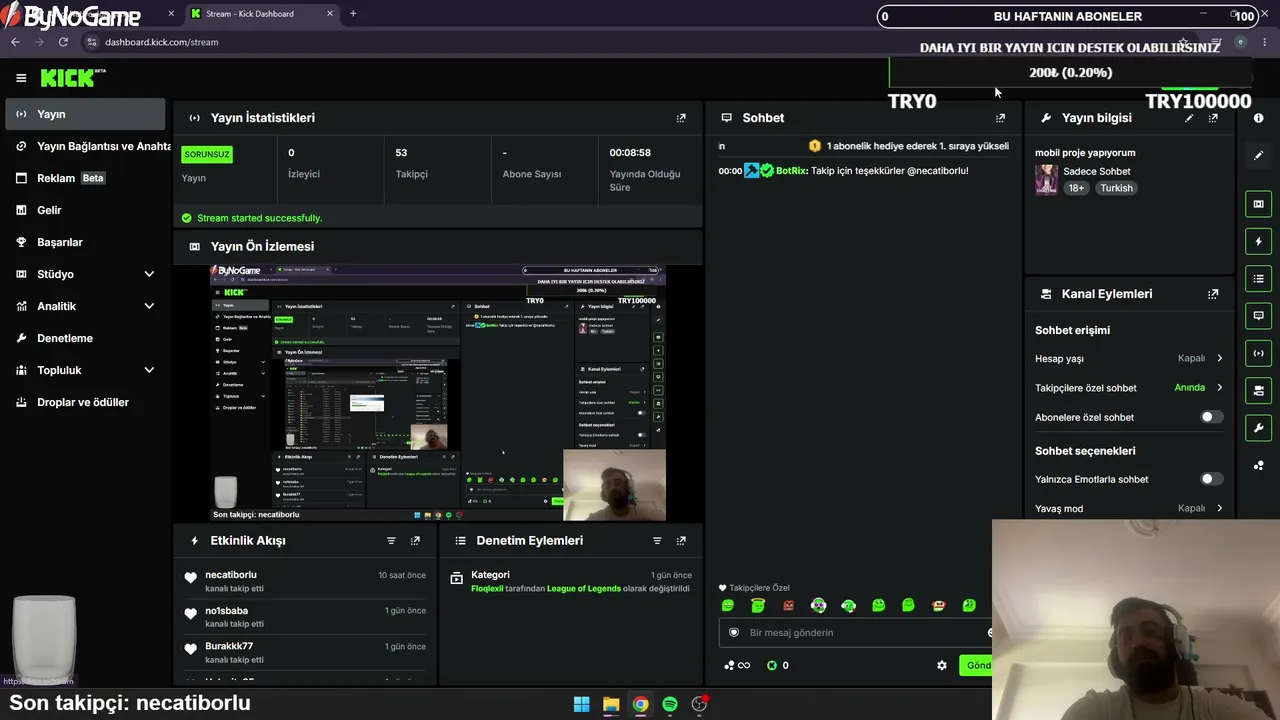The width and height of the screenshot is (1280, 720).
Task: Pop out the Yayın bilgisi panel
Action: [1213, 118]
